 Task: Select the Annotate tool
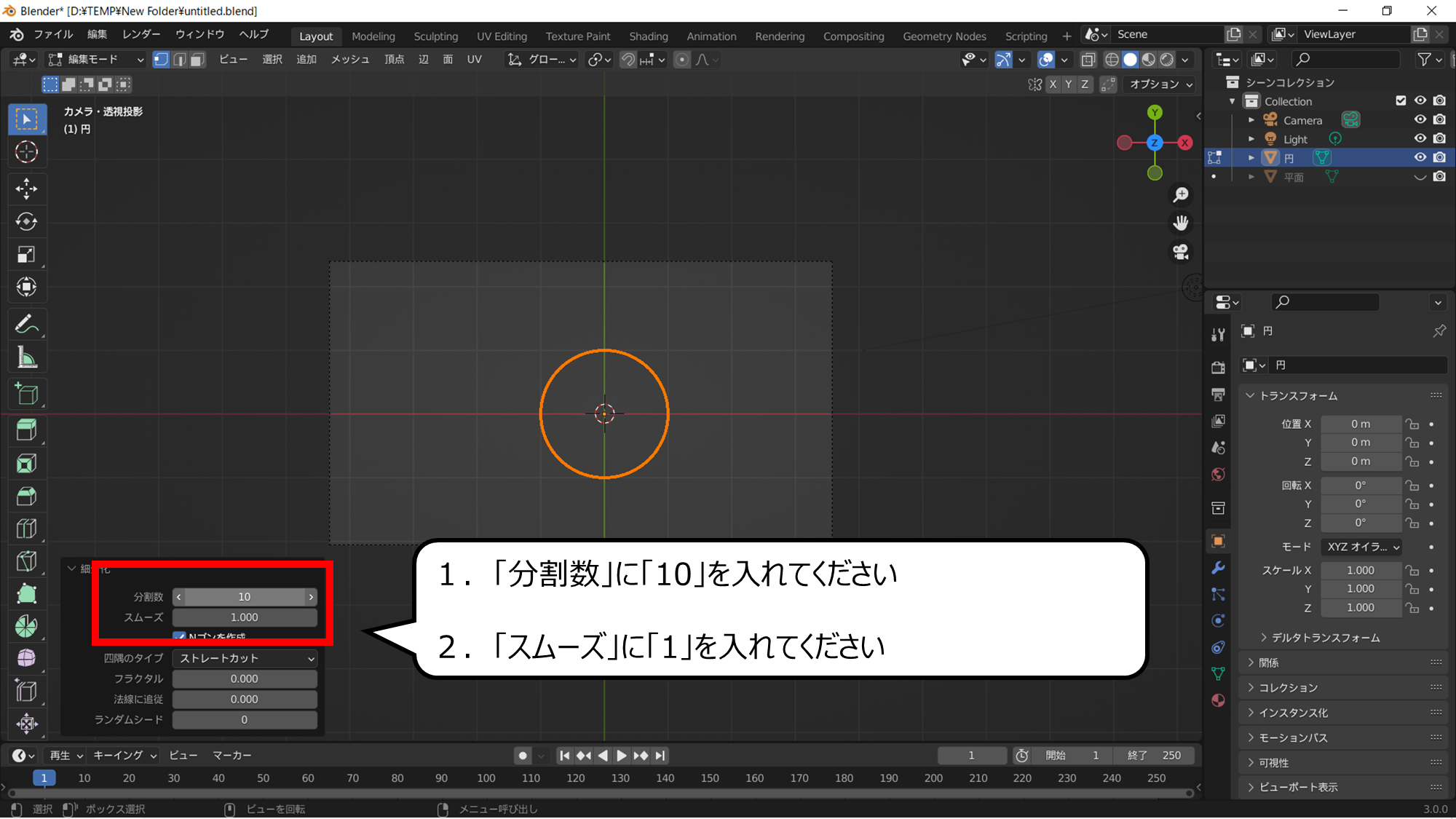tap(27, 324)
